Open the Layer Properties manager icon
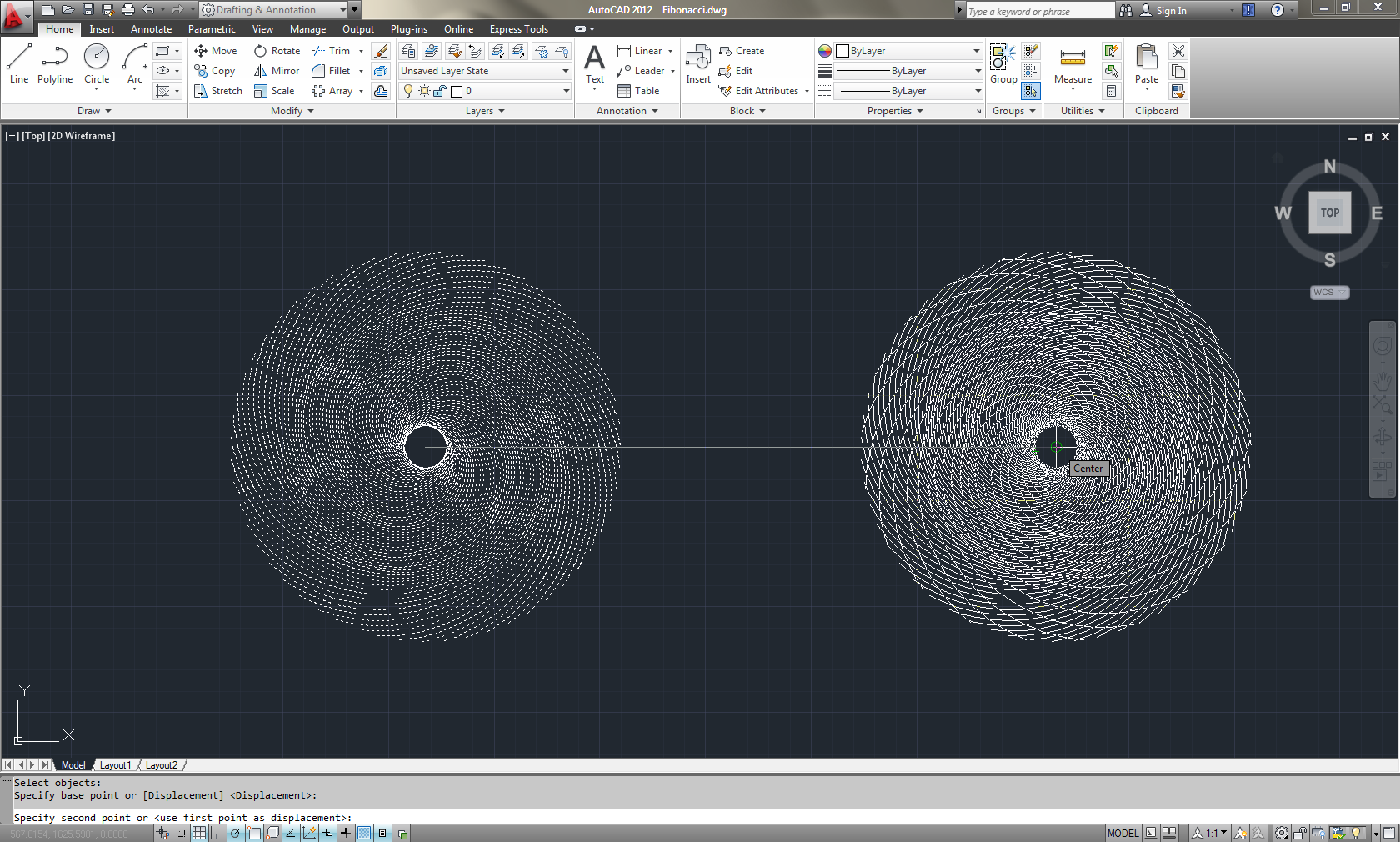 pyautogui.click(x=408, y=51)
